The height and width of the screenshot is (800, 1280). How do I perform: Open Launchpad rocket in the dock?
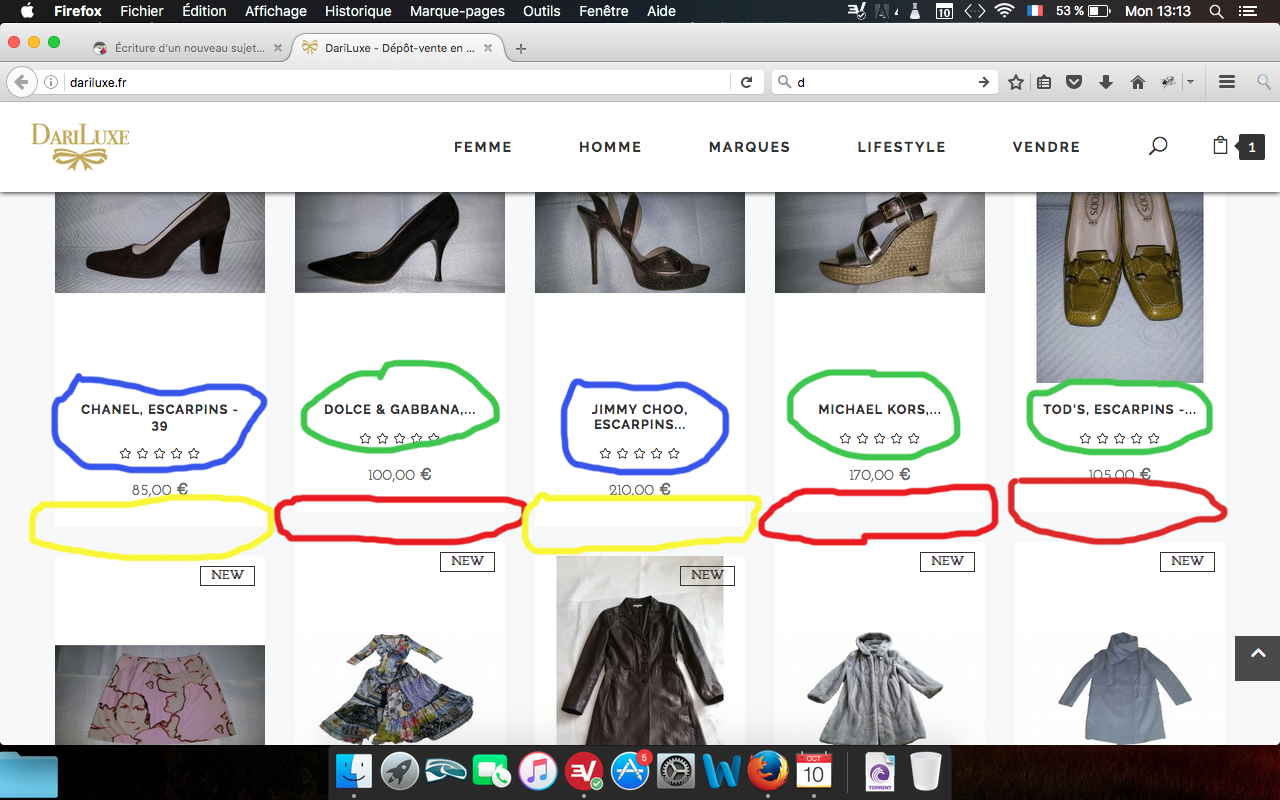point(400,771)
